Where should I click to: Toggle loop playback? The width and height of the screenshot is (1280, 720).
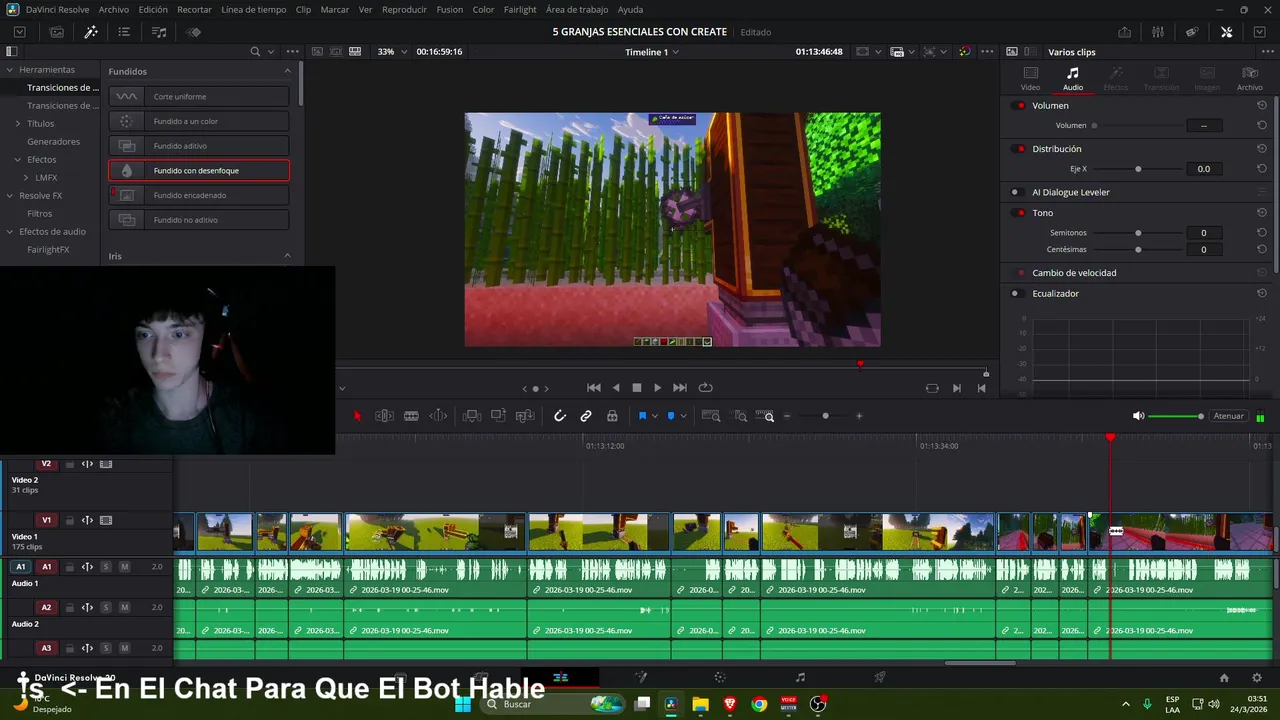pos(705,388)
